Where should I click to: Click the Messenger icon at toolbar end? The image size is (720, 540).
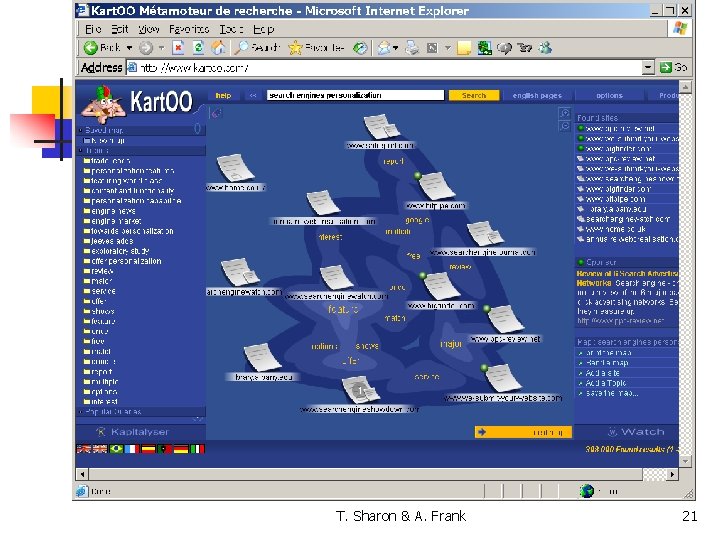coord(545,48)
